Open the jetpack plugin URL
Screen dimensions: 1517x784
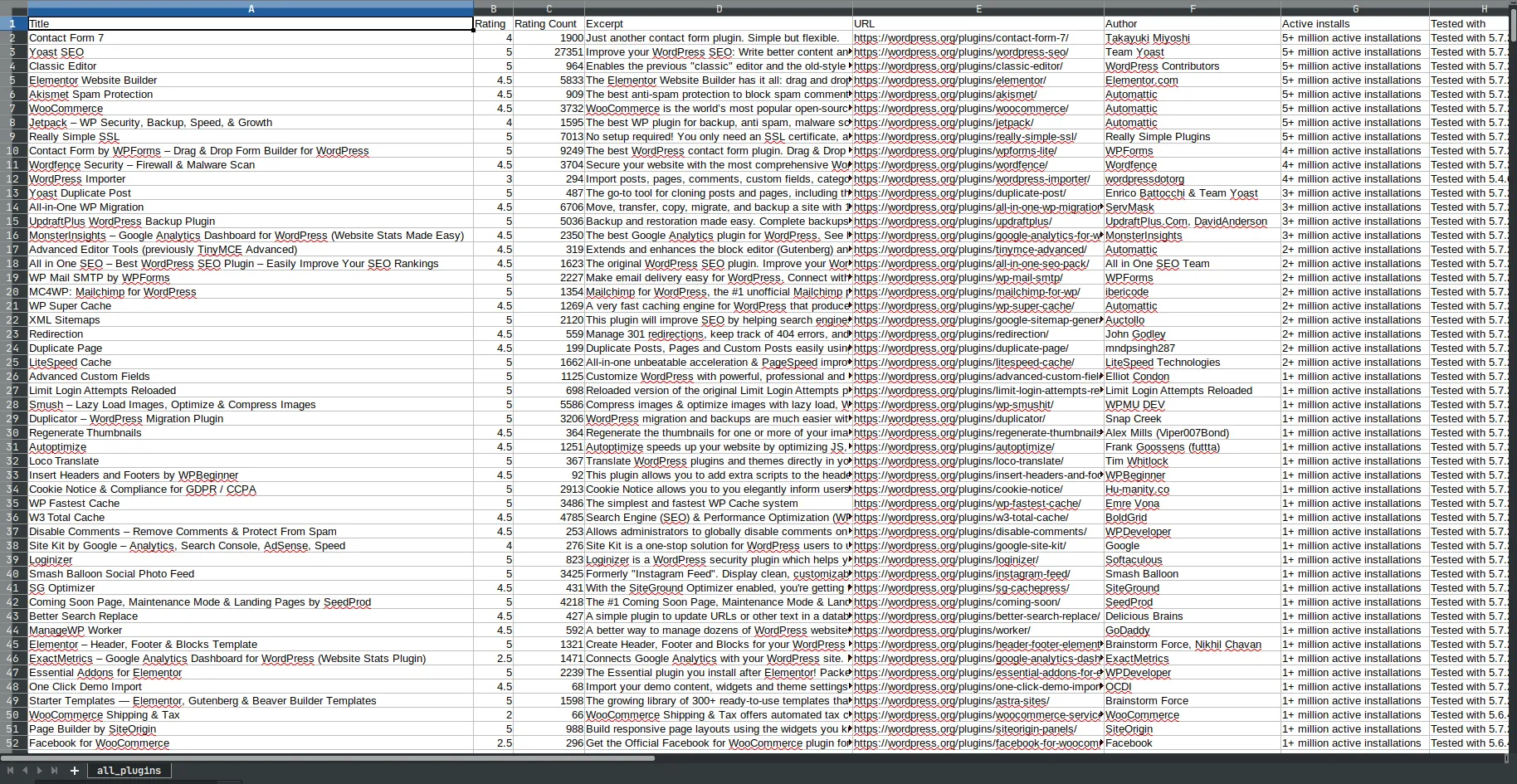pos(944,123)
